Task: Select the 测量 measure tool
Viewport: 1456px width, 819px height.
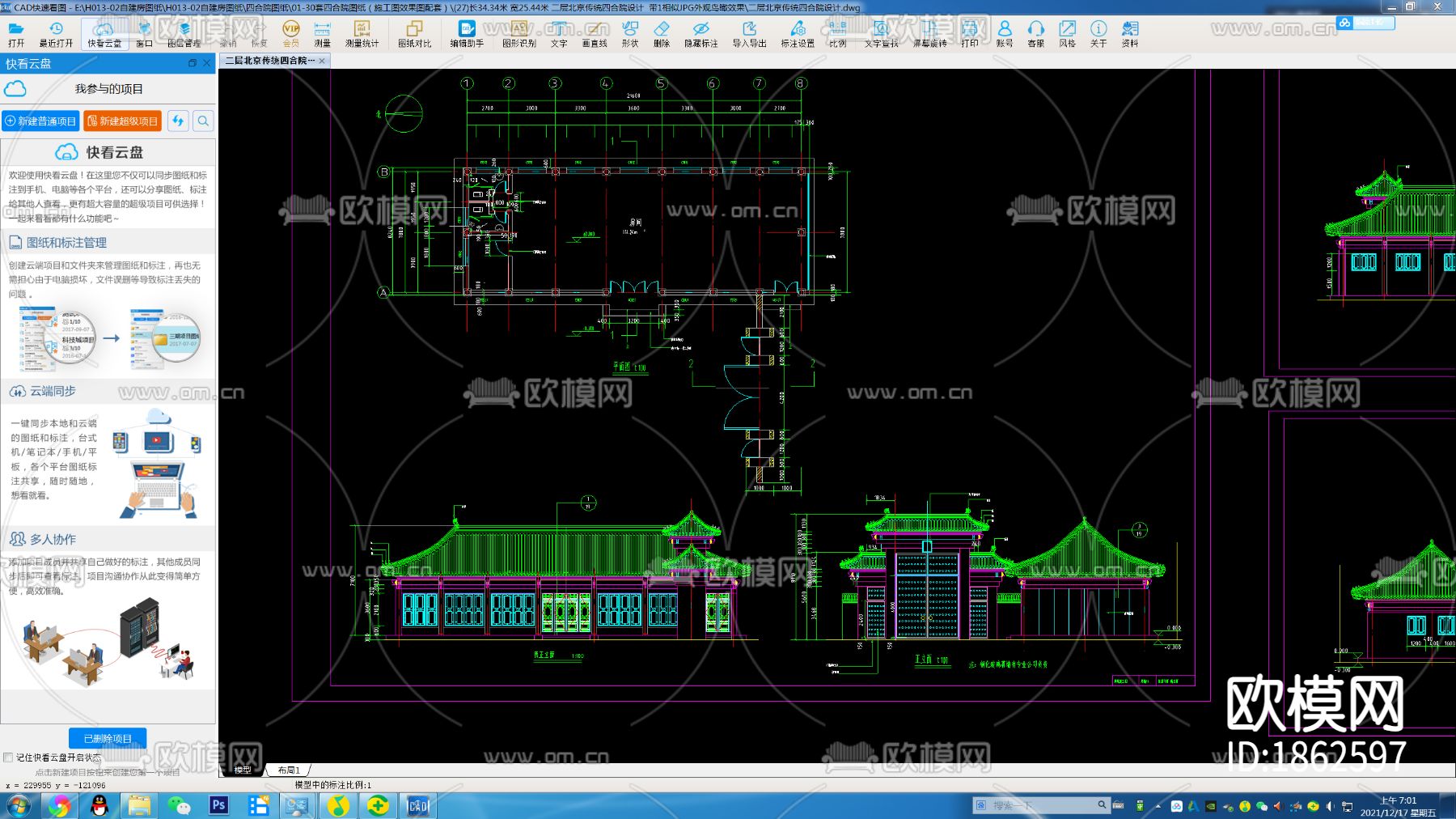Action: click(322, 34)
